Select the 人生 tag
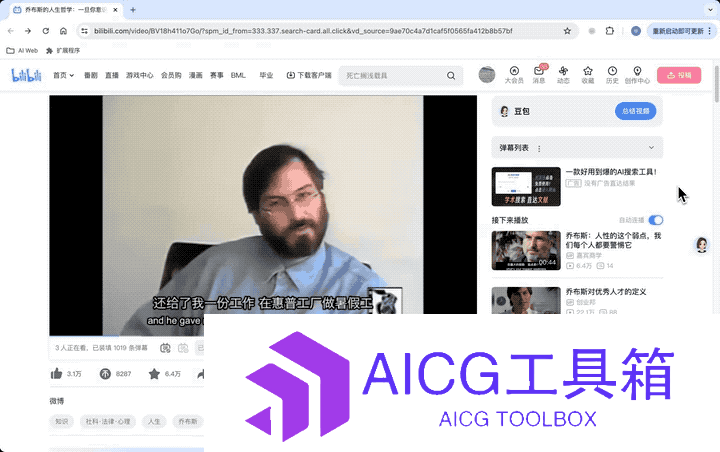 click(x=154, y=421)
